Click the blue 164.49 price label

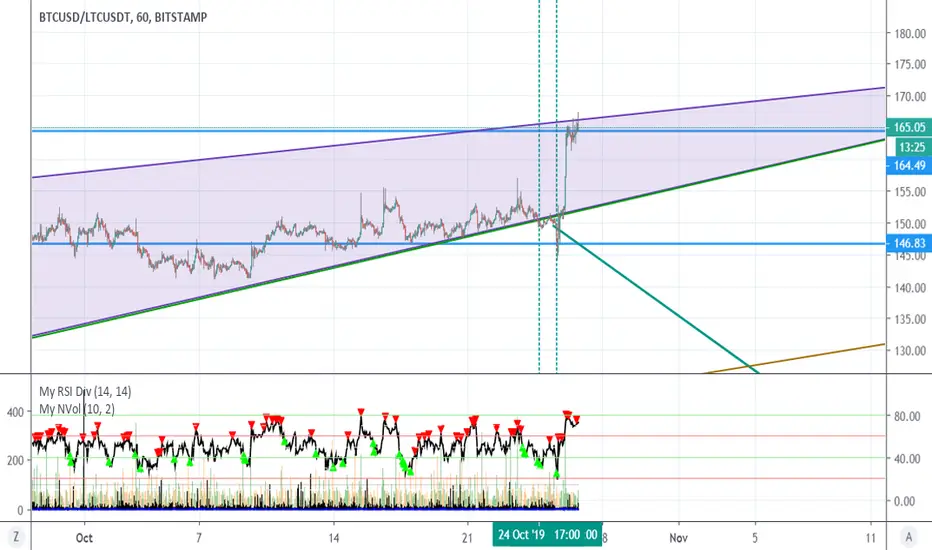click(x=909, y=165)
